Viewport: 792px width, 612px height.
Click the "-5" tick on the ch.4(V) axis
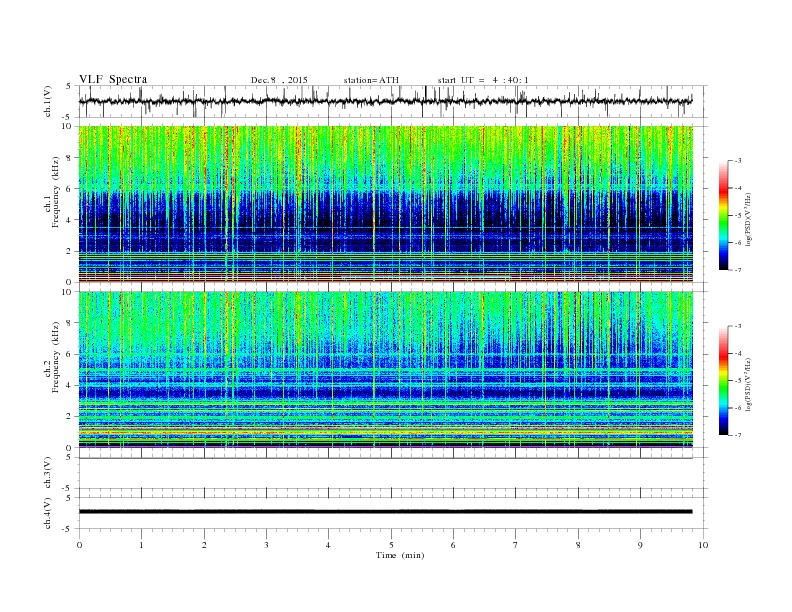click(x=68, y=529)
